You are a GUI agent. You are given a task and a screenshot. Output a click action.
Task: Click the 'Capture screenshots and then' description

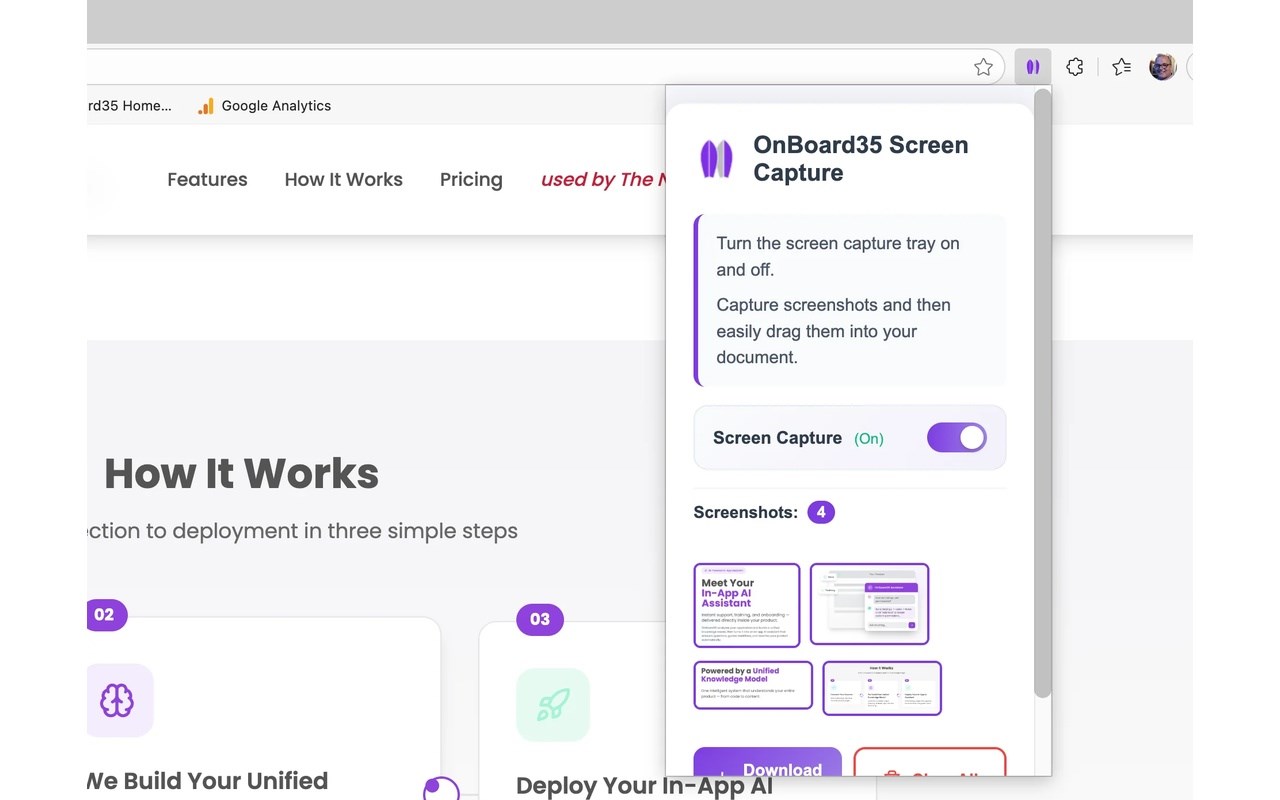(834, 331)
